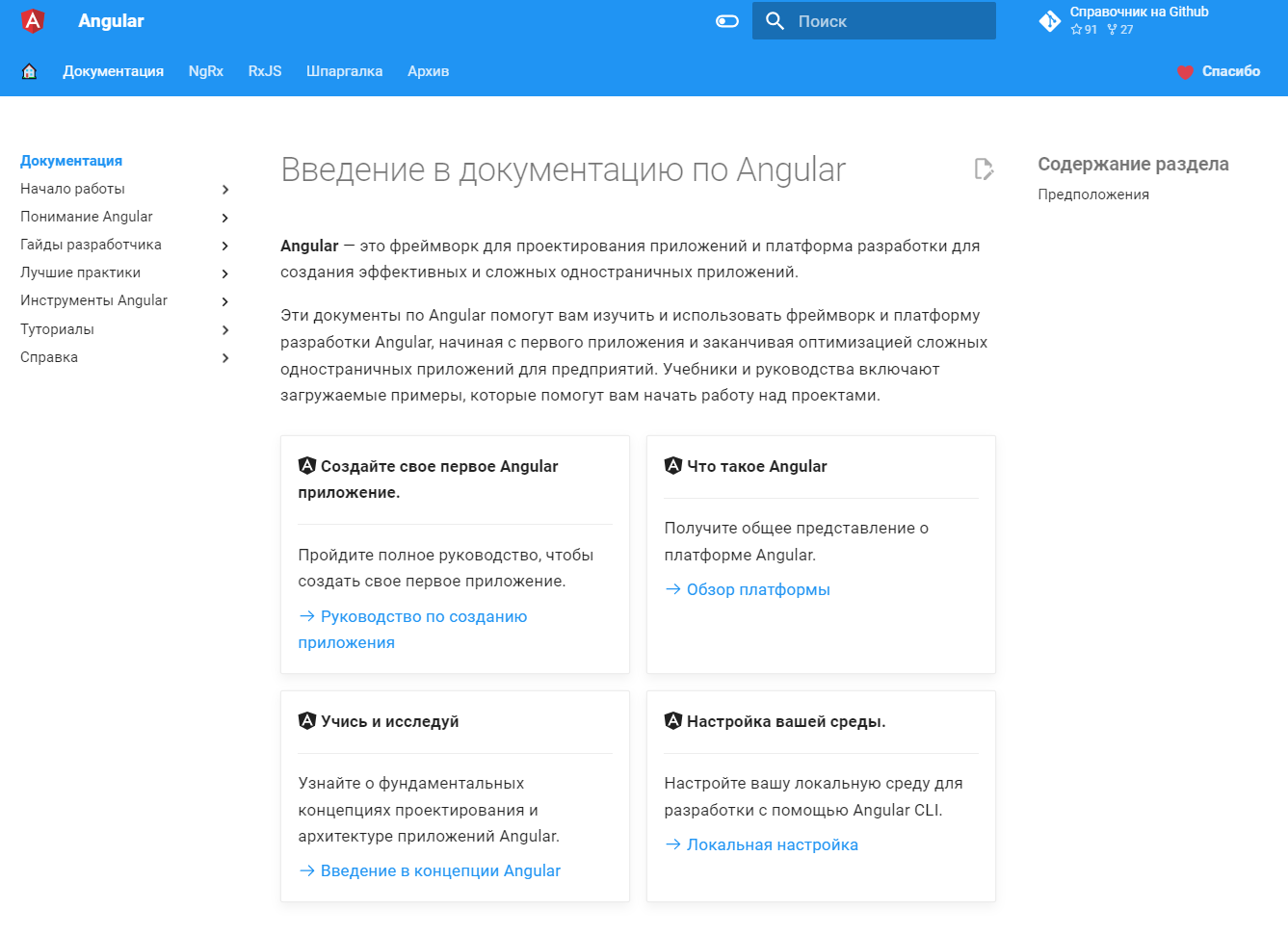1288x934 pixels.
Task: Click the Введение в документацию page title
Action: click(x=564, y=169)
